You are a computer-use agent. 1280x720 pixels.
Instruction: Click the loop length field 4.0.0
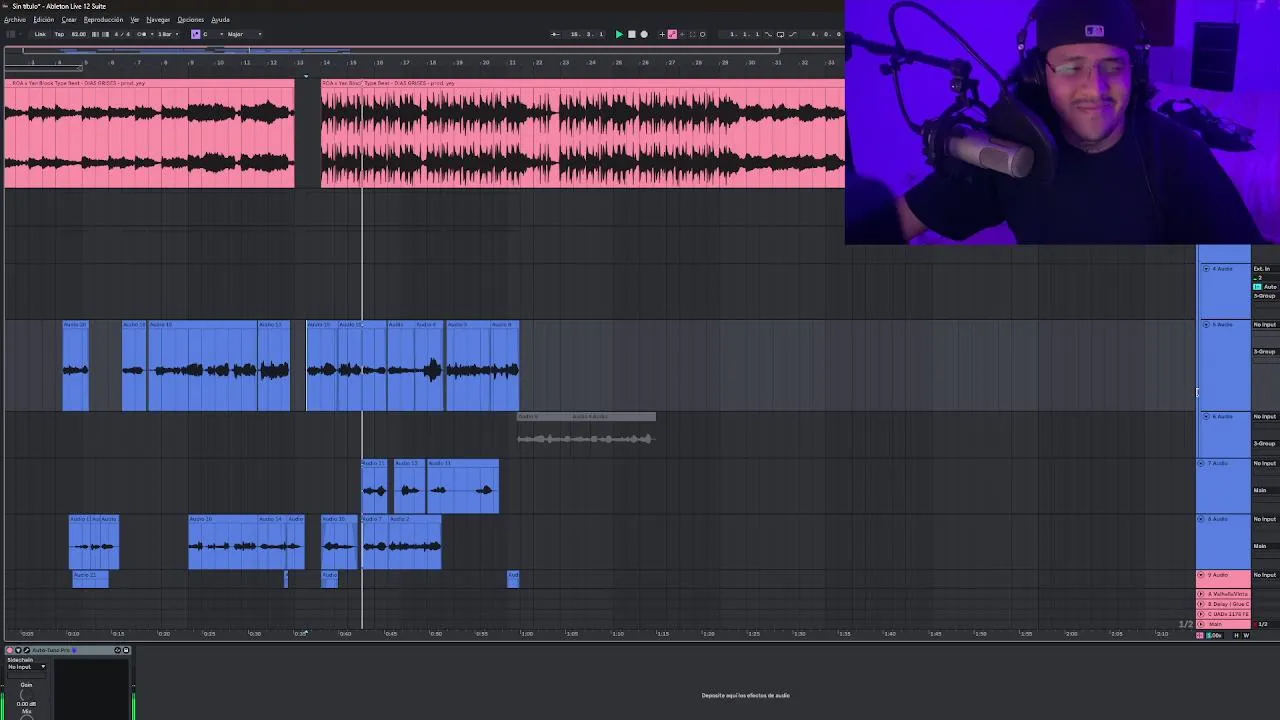pos(825,34)
